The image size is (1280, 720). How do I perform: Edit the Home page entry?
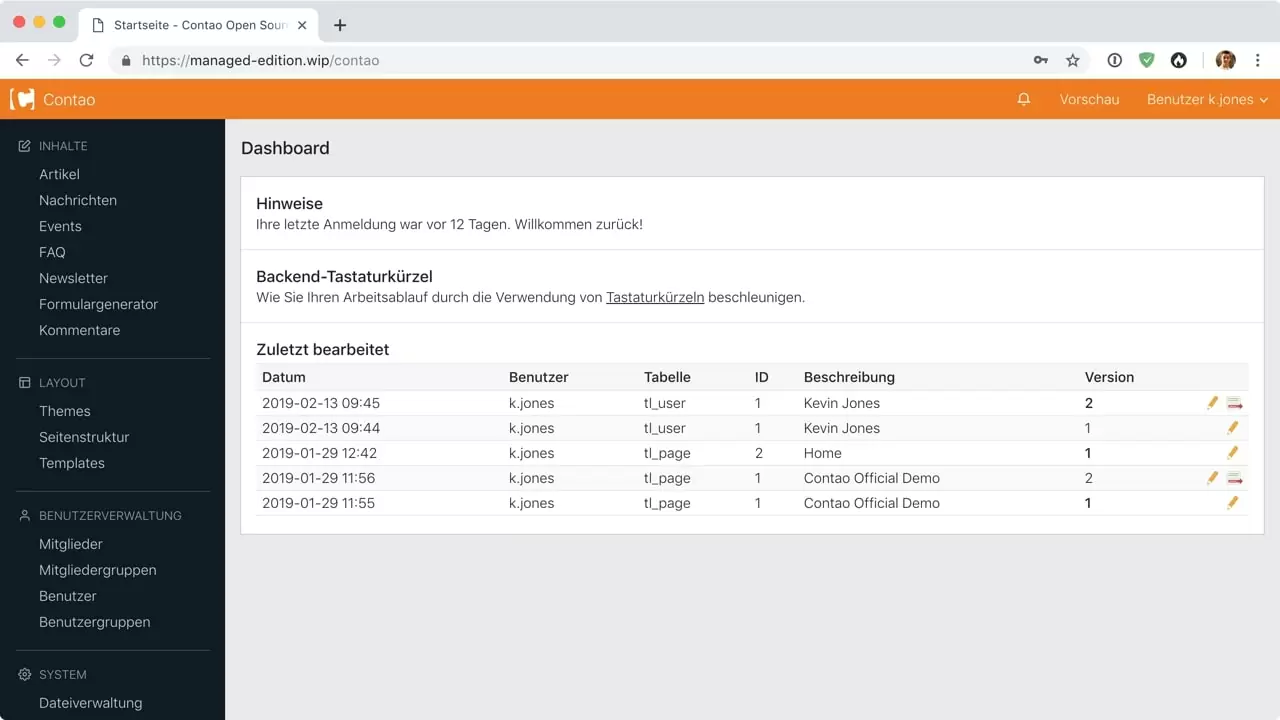click(x=1233, y=452)
